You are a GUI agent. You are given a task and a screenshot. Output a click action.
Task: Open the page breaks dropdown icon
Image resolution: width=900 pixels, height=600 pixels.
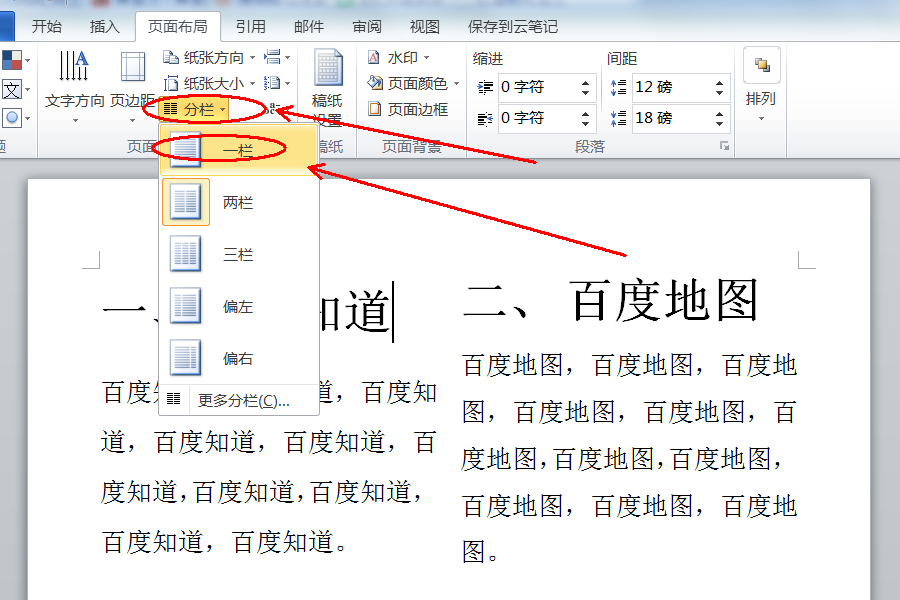tap(277, 57)
